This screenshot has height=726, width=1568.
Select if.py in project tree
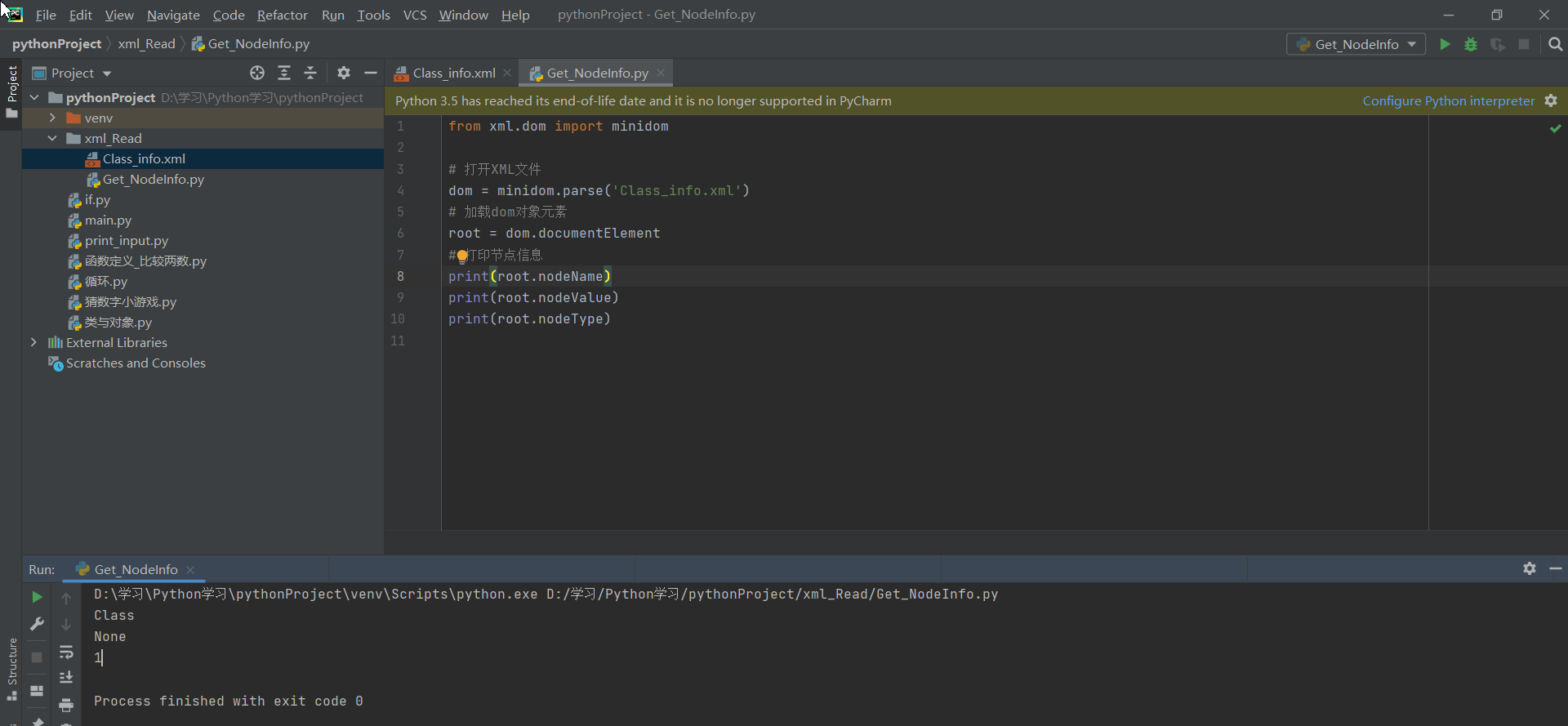pyautogui.click(x=203, y=199)
